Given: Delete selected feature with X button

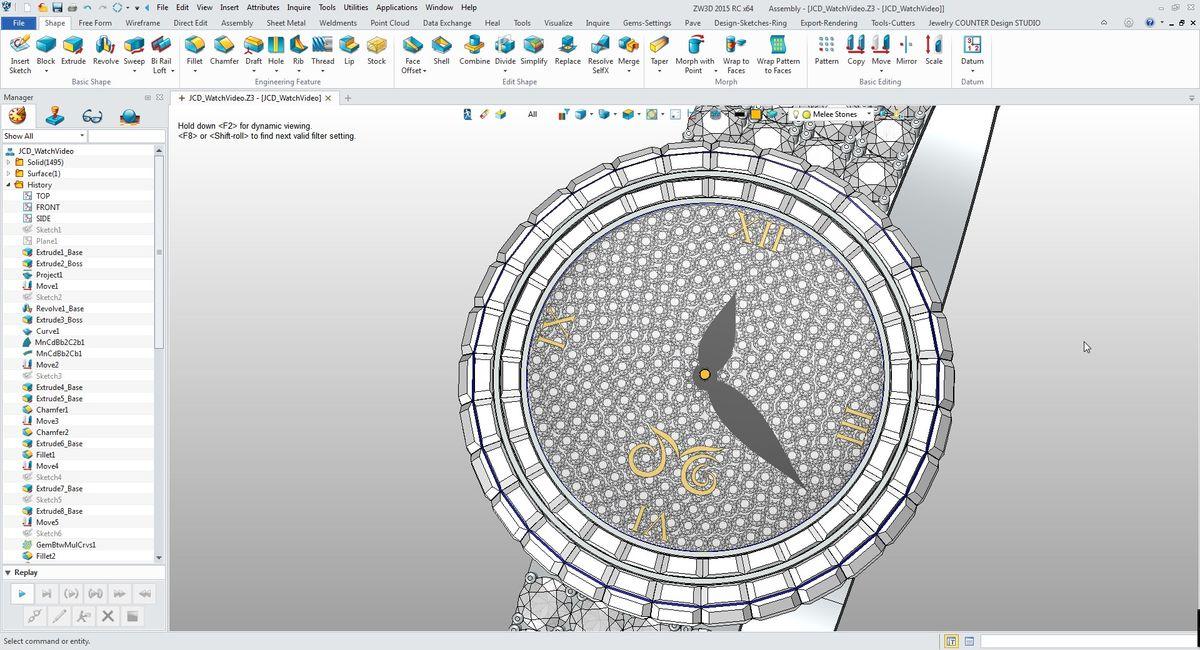Looking at the screenshot, I should pyautogui.click(x=108, y=616).
